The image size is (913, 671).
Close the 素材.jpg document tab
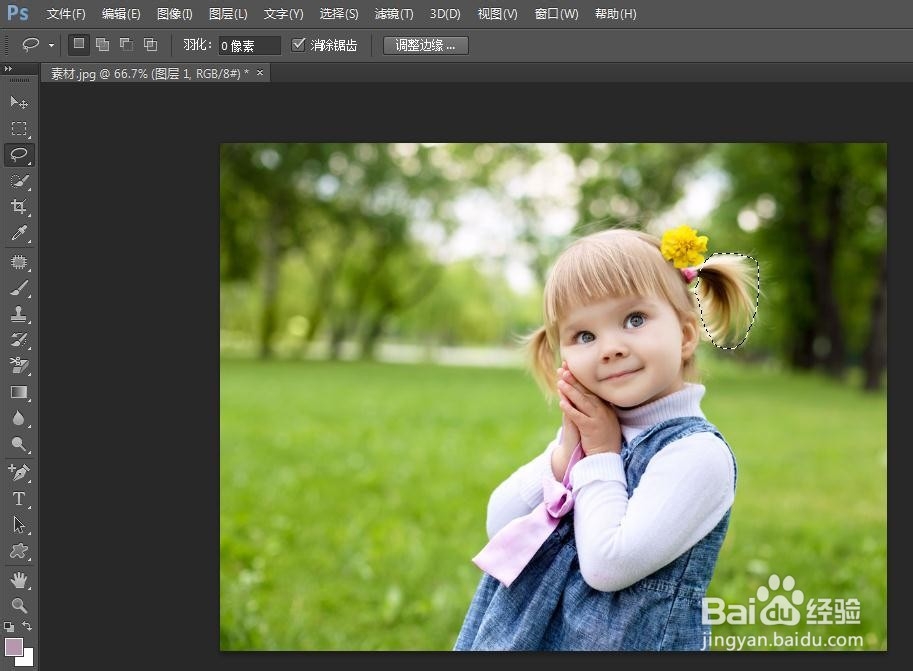pyautogui.click(x=260, y=73)
